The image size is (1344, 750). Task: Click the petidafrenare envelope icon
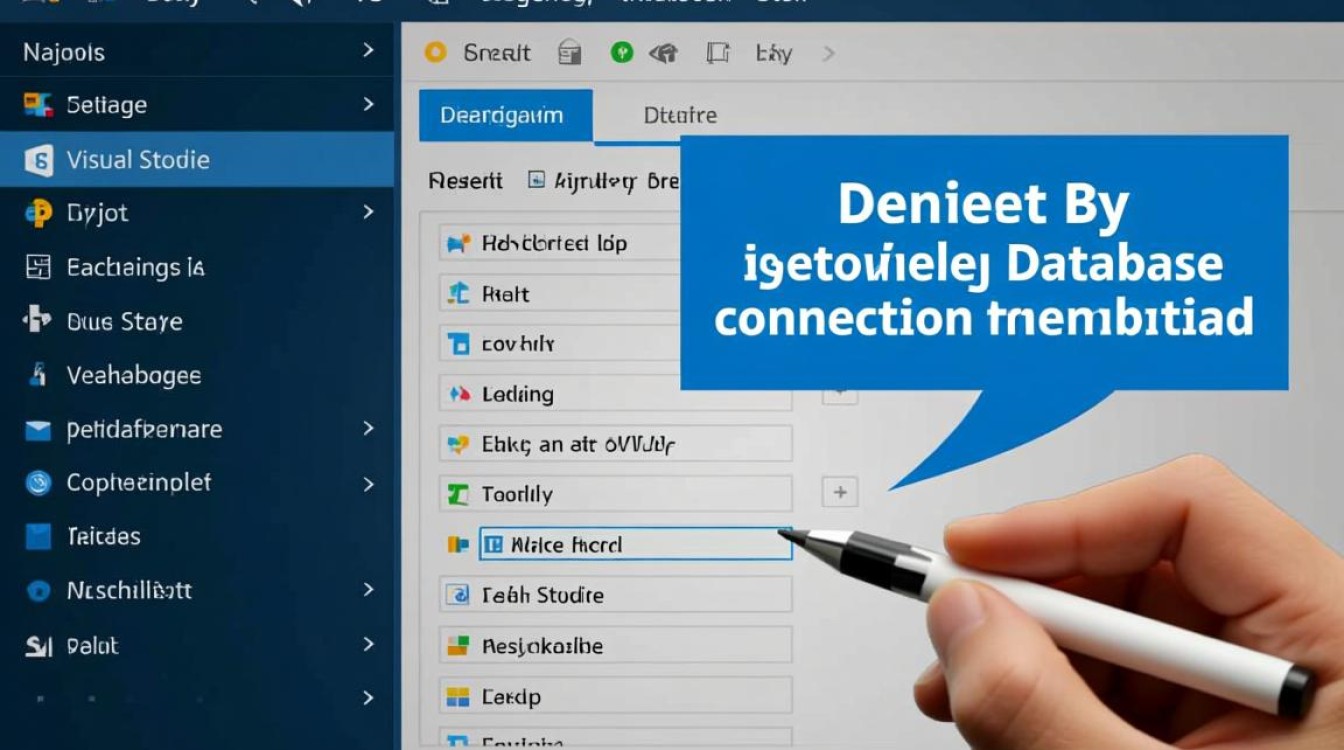coord(38,430)
